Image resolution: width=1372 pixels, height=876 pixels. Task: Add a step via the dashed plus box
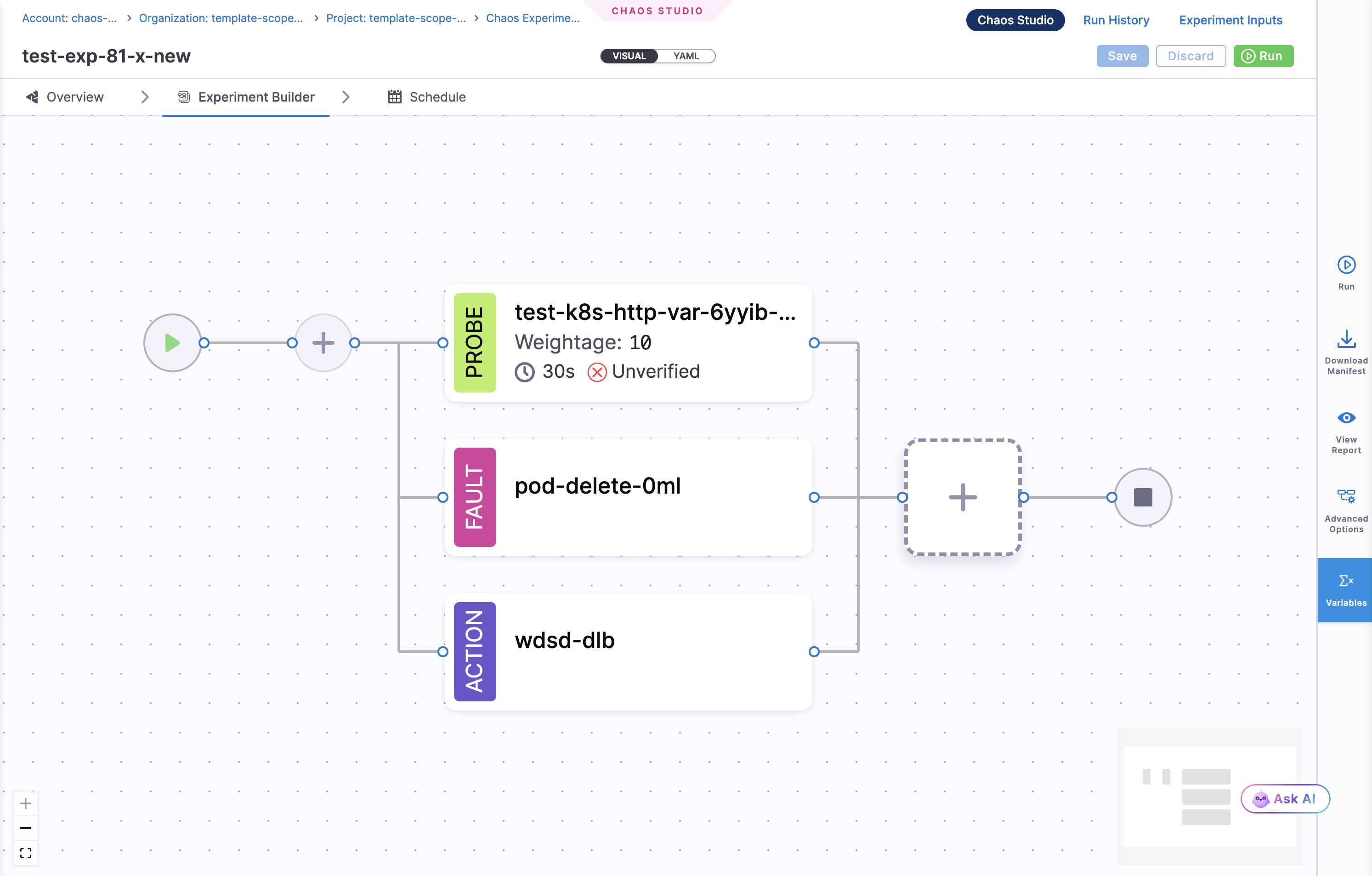[962, 498]
